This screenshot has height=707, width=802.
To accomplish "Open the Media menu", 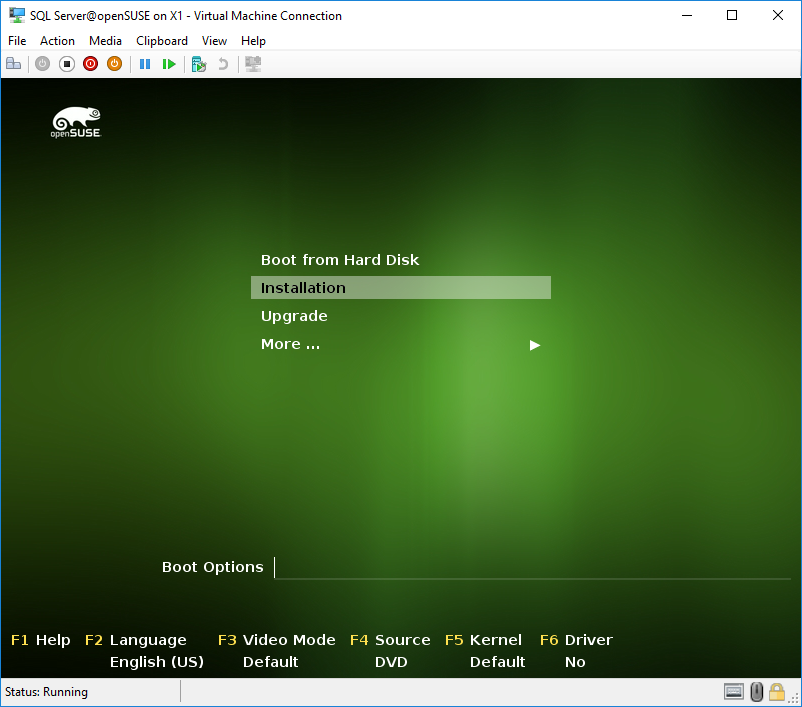I will (105, 40).
